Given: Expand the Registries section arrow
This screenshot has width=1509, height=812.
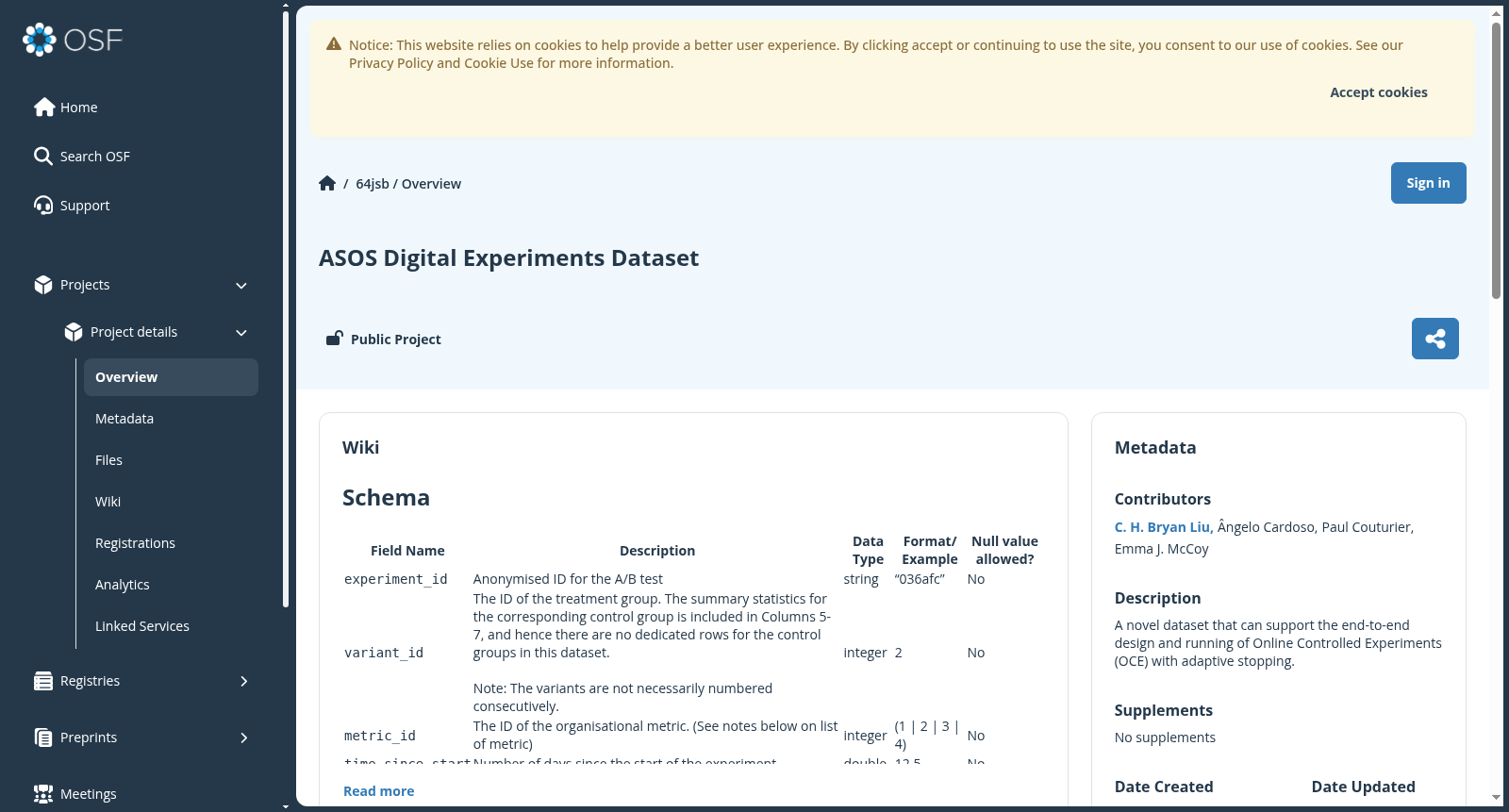Looking at the screenshot, I should click(243, 681).
